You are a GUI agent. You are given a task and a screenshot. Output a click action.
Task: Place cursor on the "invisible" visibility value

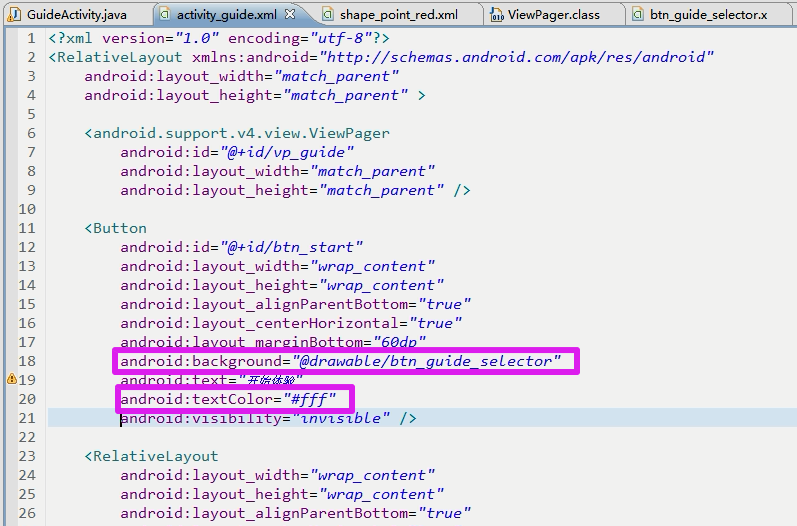pos(342,419)
